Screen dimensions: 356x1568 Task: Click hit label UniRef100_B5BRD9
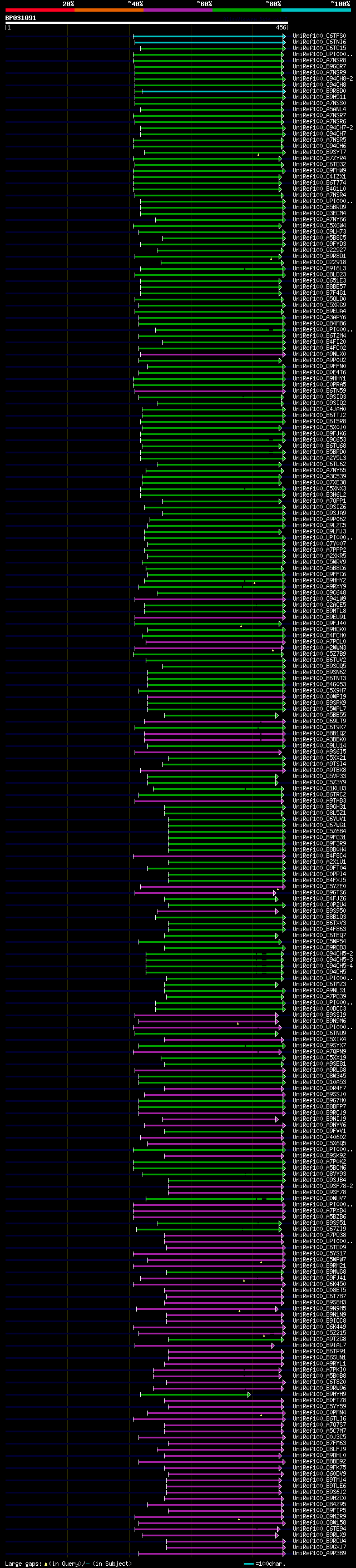pyautogui.click(x=319, y=207)
